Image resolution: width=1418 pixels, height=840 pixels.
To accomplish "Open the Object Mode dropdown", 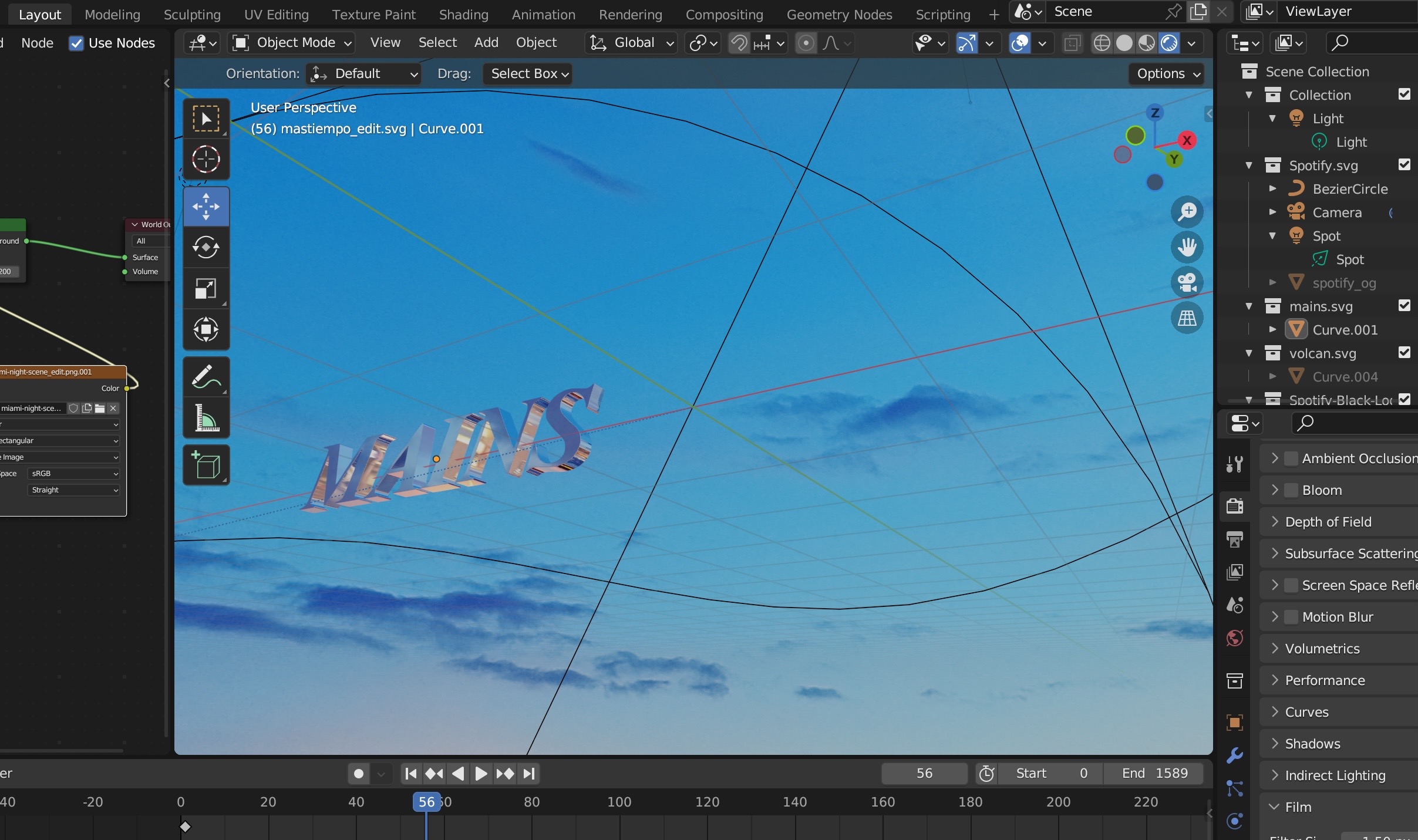I will [292, 43].
